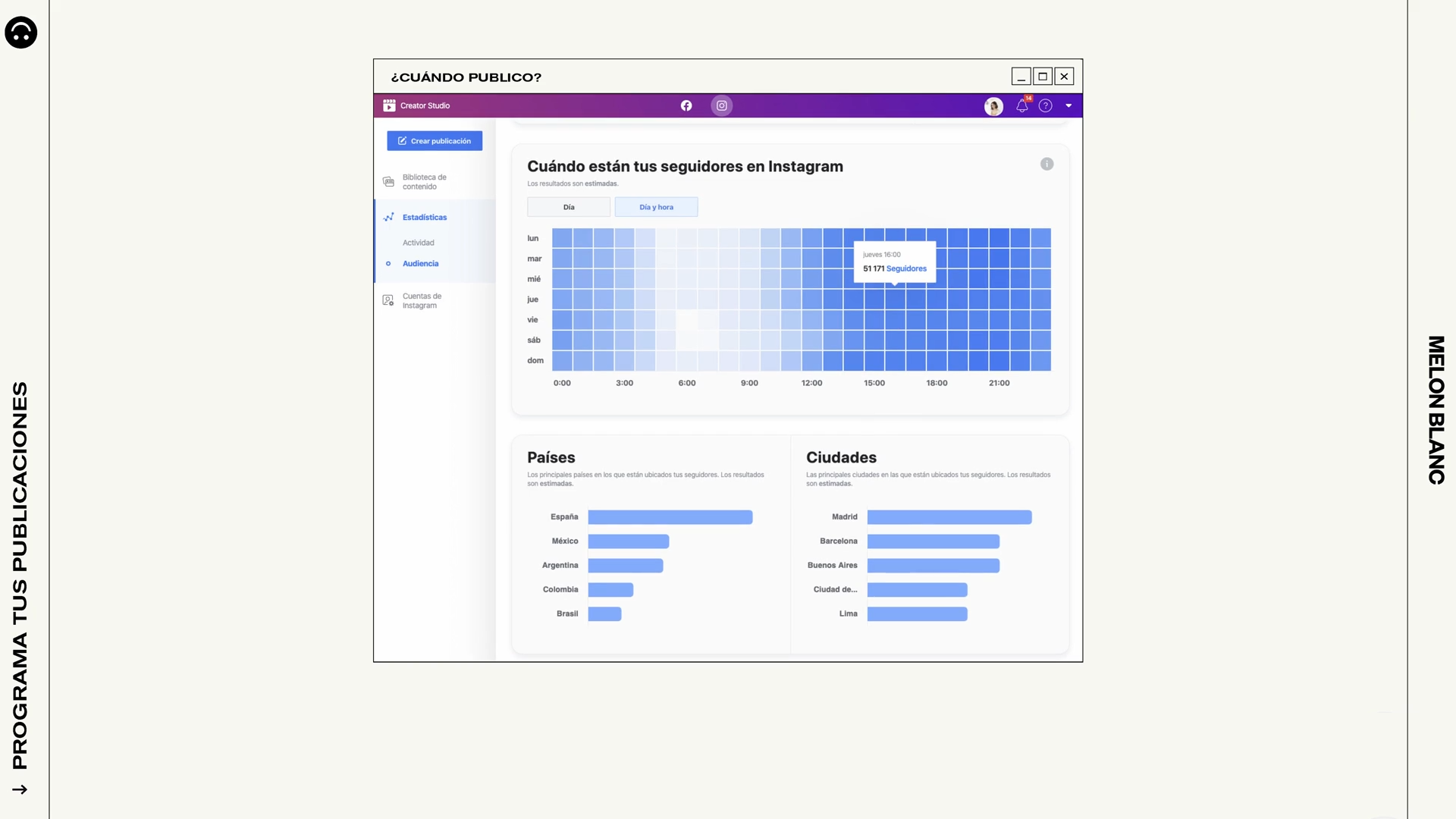1456x819 pixels.
Task: Click the Colombia bar in Países
Action: 610,590
